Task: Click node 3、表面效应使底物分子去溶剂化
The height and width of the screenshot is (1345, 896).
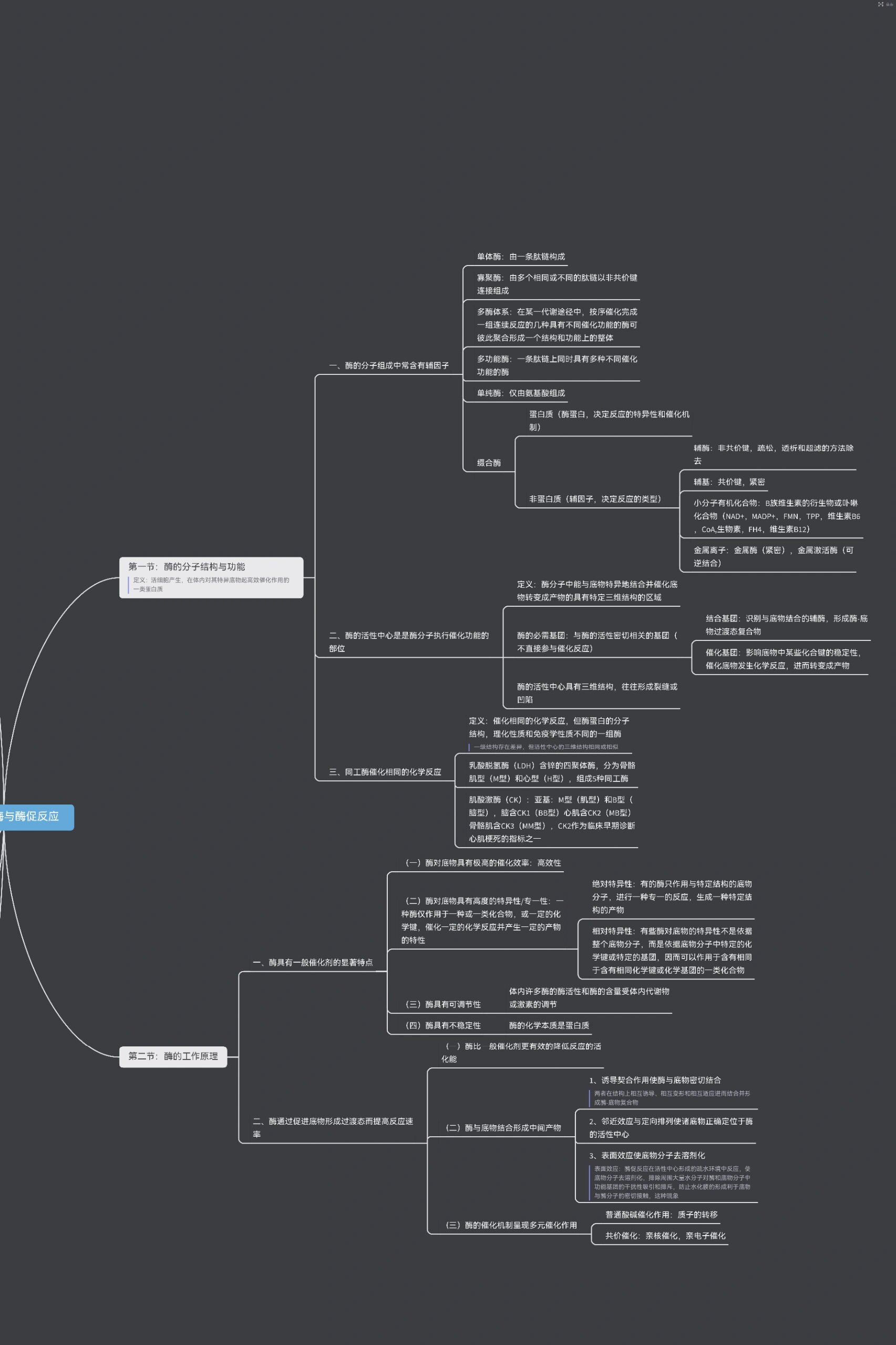Action: pos(647,1155)
